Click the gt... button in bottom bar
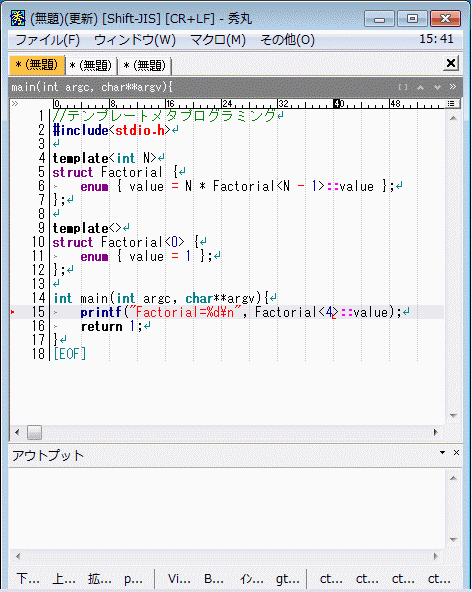The image size is (472, 592). point(287,578)
